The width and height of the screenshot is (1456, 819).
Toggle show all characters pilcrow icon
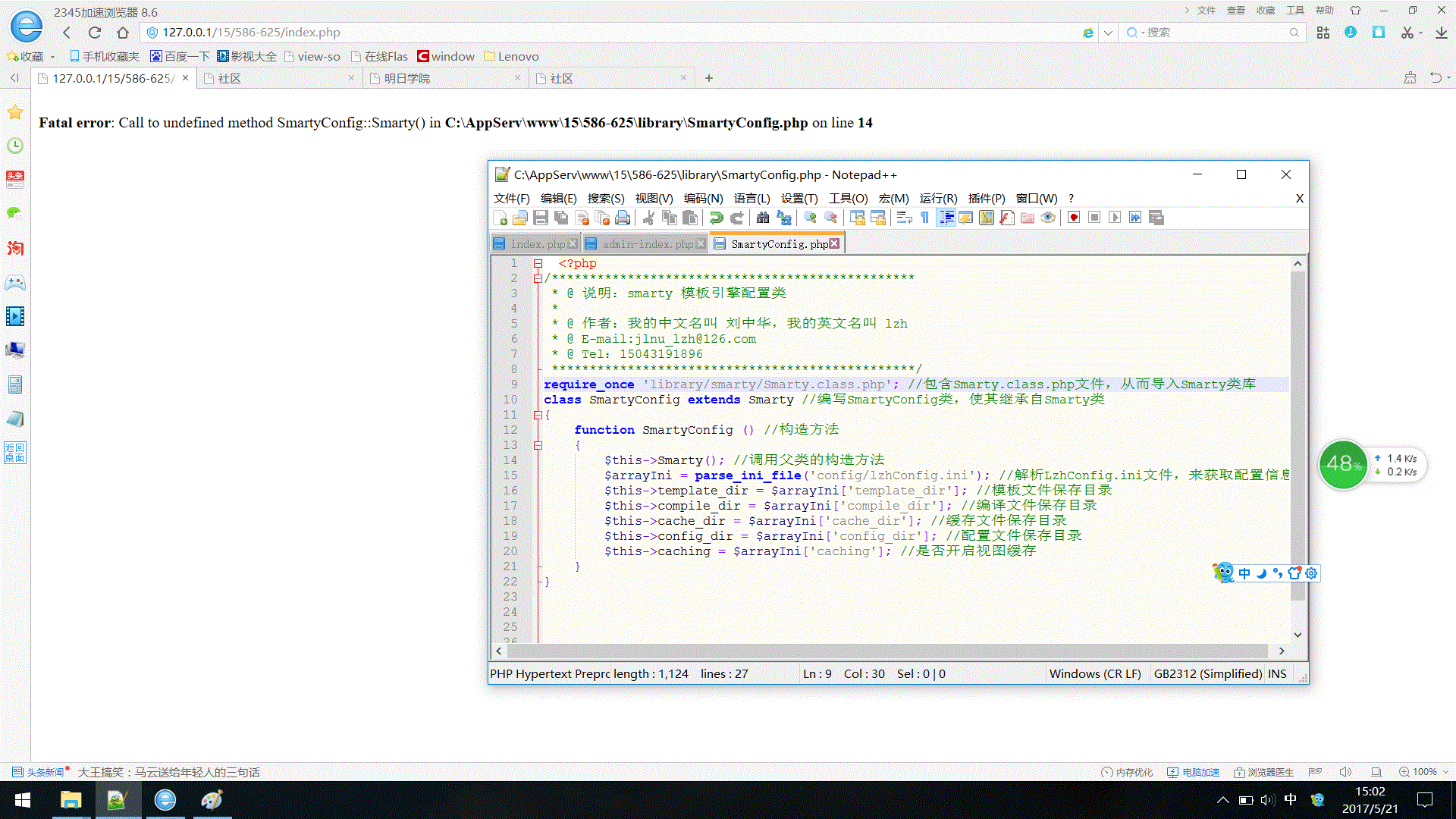(x=924, y=218)
